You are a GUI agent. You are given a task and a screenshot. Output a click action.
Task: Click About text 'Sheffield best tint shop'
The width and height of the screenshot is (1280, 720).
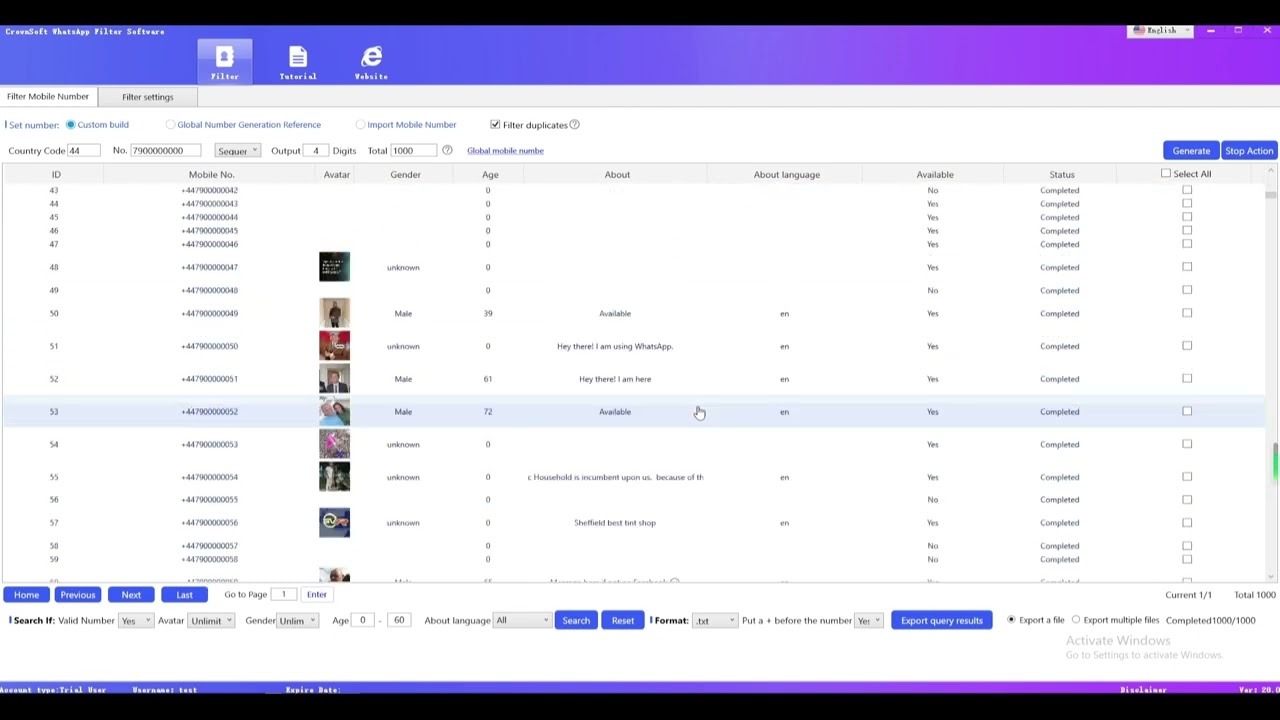[615, 523]
